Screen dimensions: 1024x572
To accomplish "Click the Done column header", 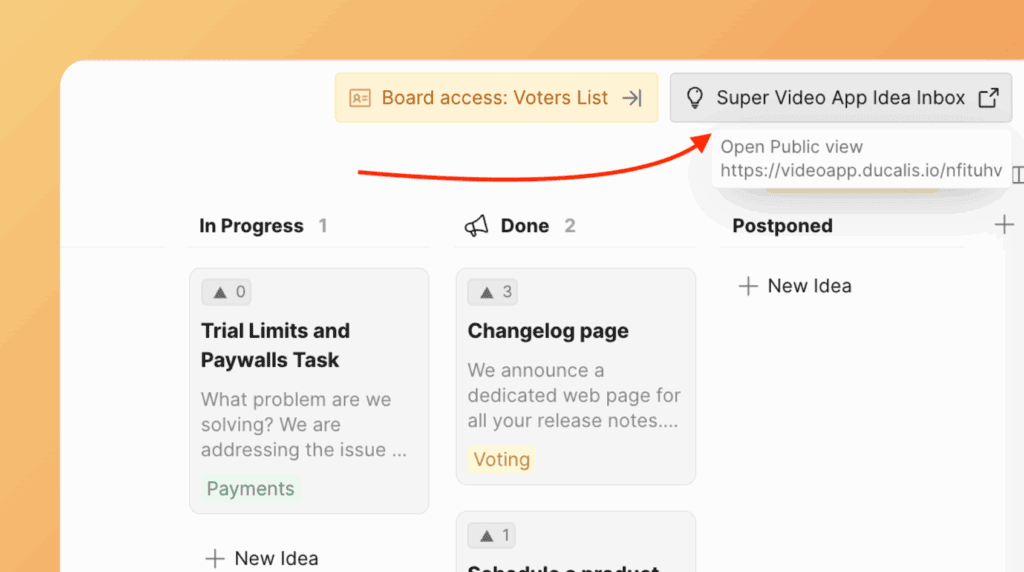I will coord(525,226).
